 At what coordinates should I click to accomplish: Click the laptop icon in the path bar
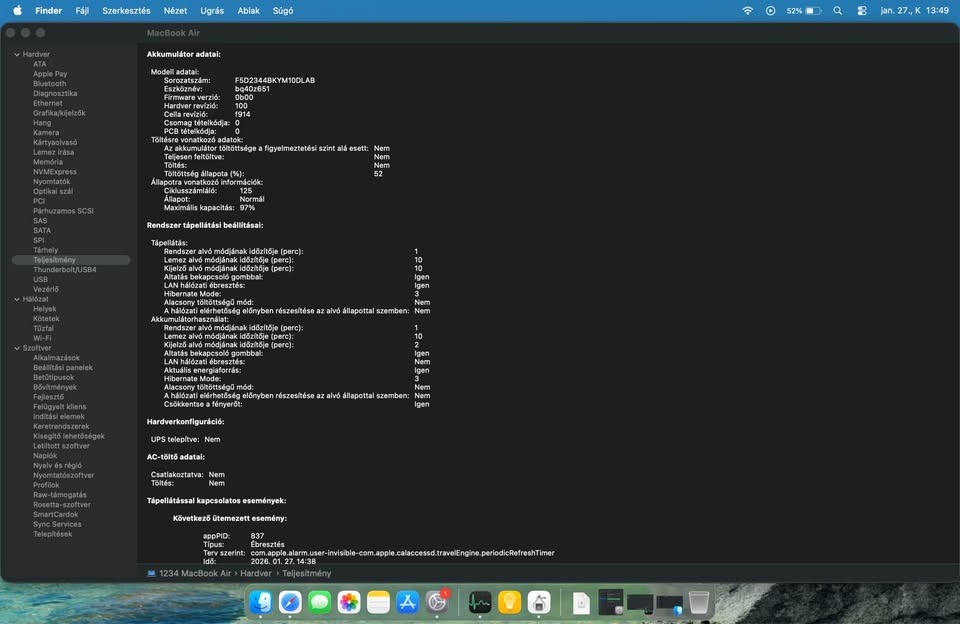[x=151, y=574]
